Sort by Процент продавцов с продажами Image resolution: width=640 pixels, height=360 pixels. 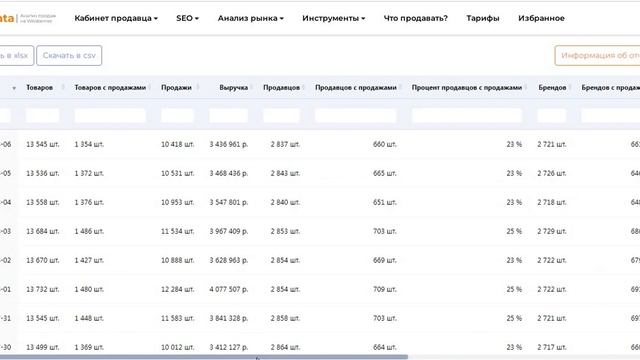[467, 88]
